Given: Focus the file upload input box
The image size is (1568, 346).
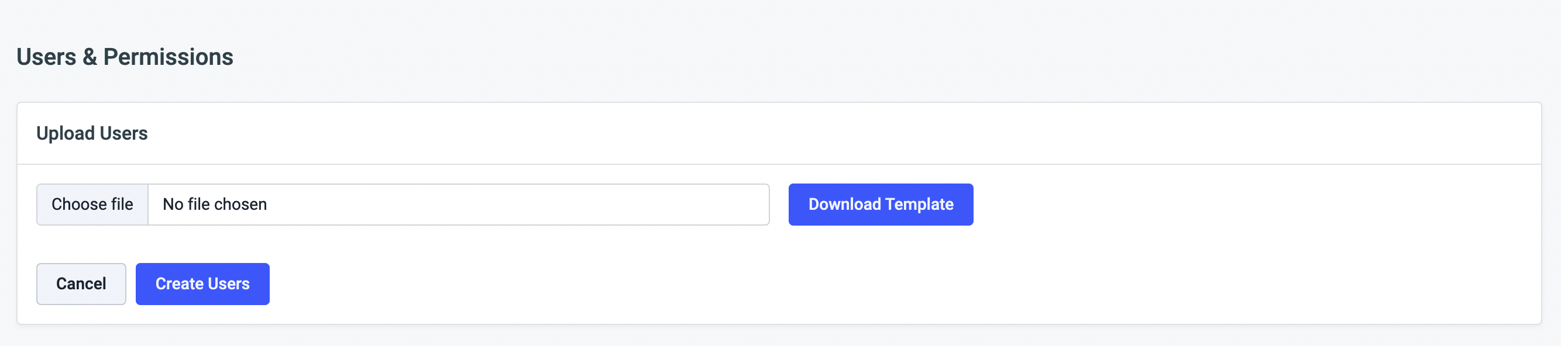Looking at the screenshot, I should coord(458,205).
